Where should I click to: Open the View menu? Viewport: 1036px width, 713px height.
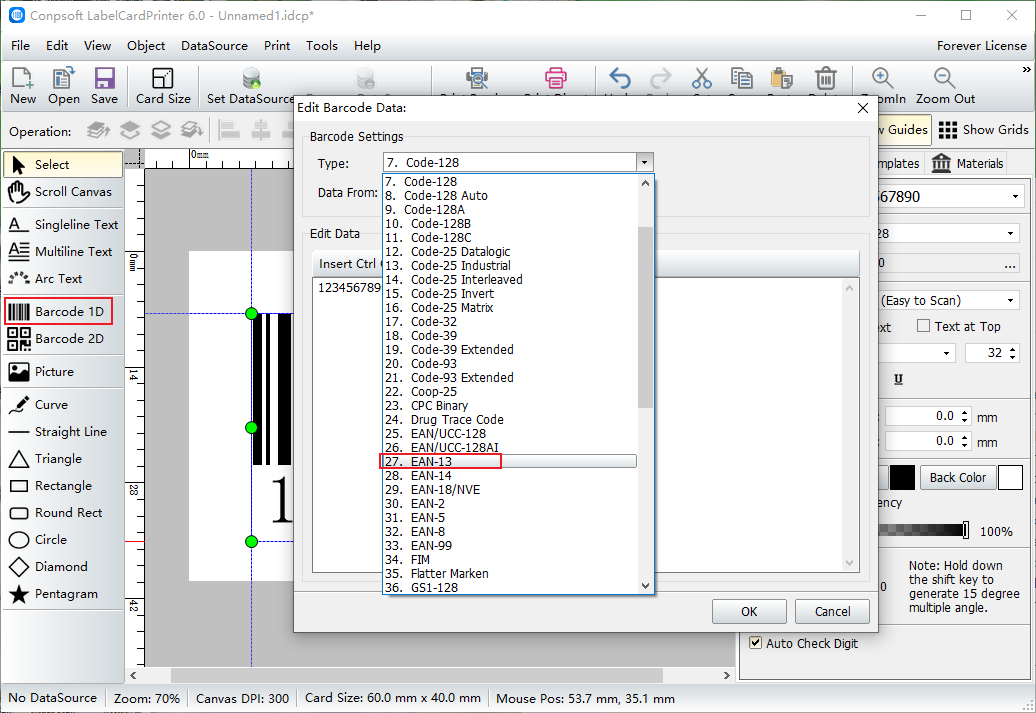97,46
